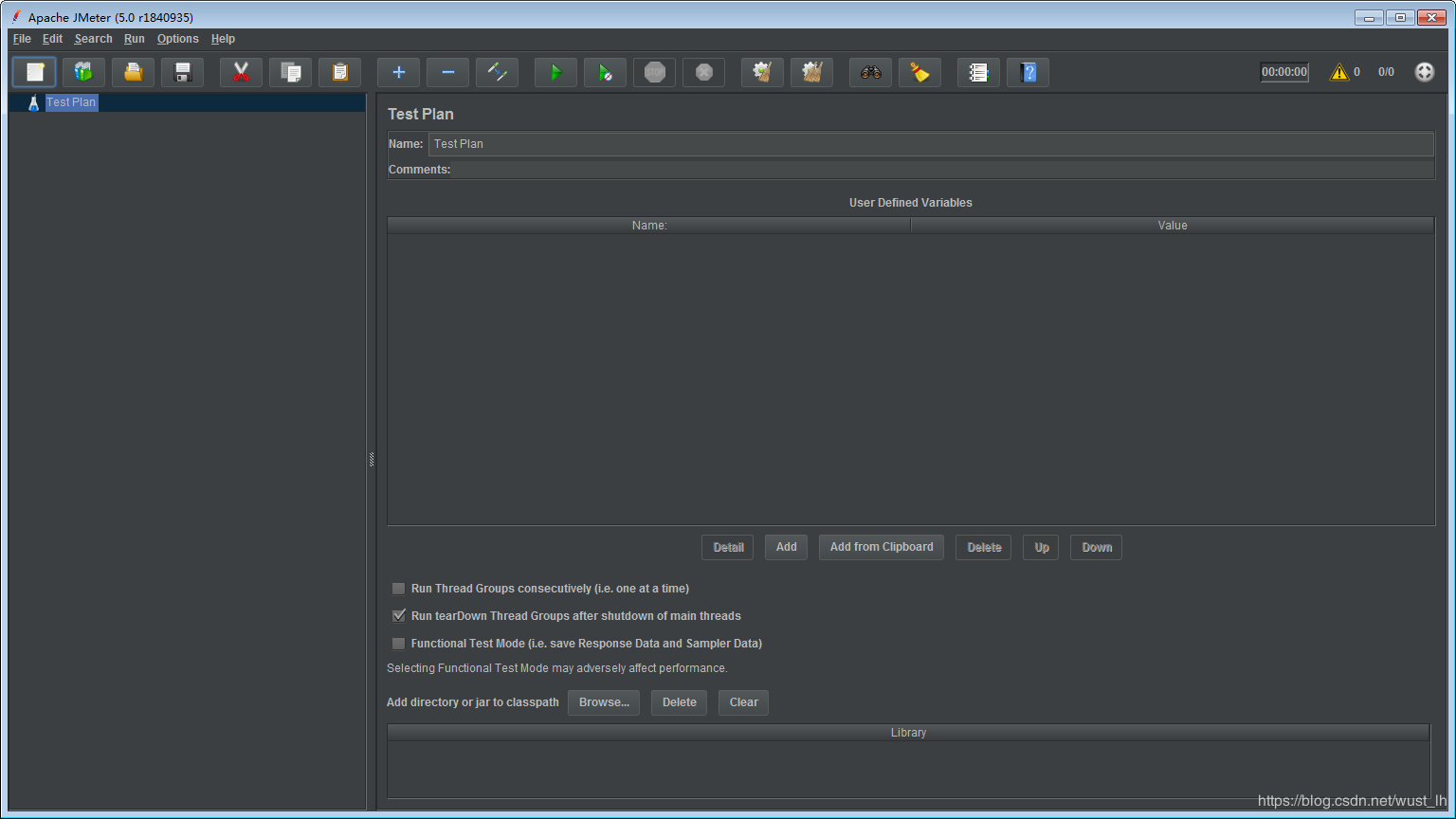Click the Add from Clipboard button
1456x819 pixels.
click(x=881, y=547)
